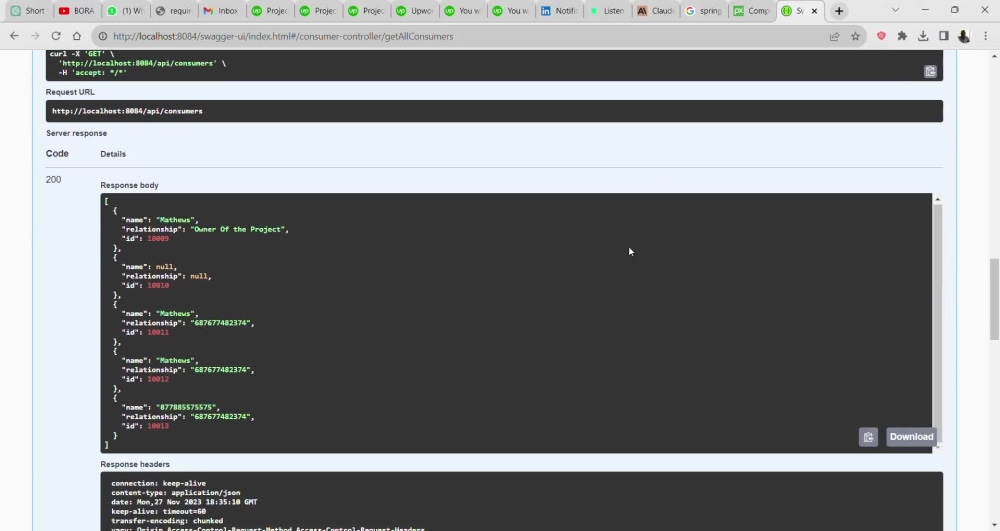Copy the curl command to clipboard
Image resolution: width=1000 pixels, height=531 pixels.
tap(930, 71)
